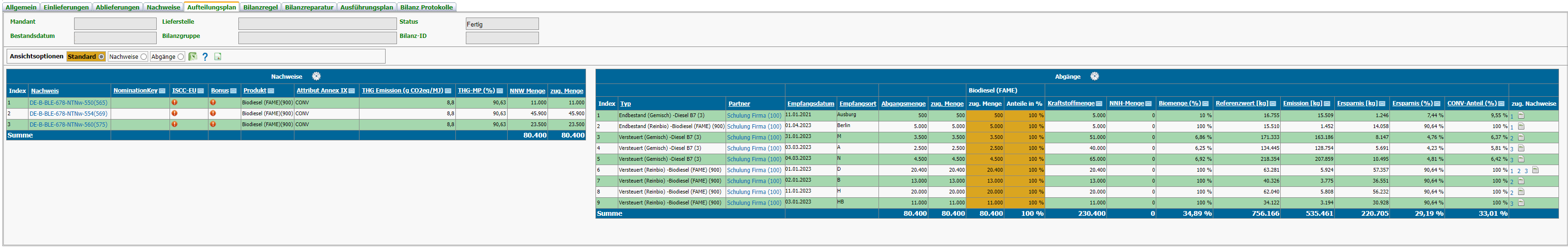Collapse the Produkt column via its toggle

click(271, 91)
